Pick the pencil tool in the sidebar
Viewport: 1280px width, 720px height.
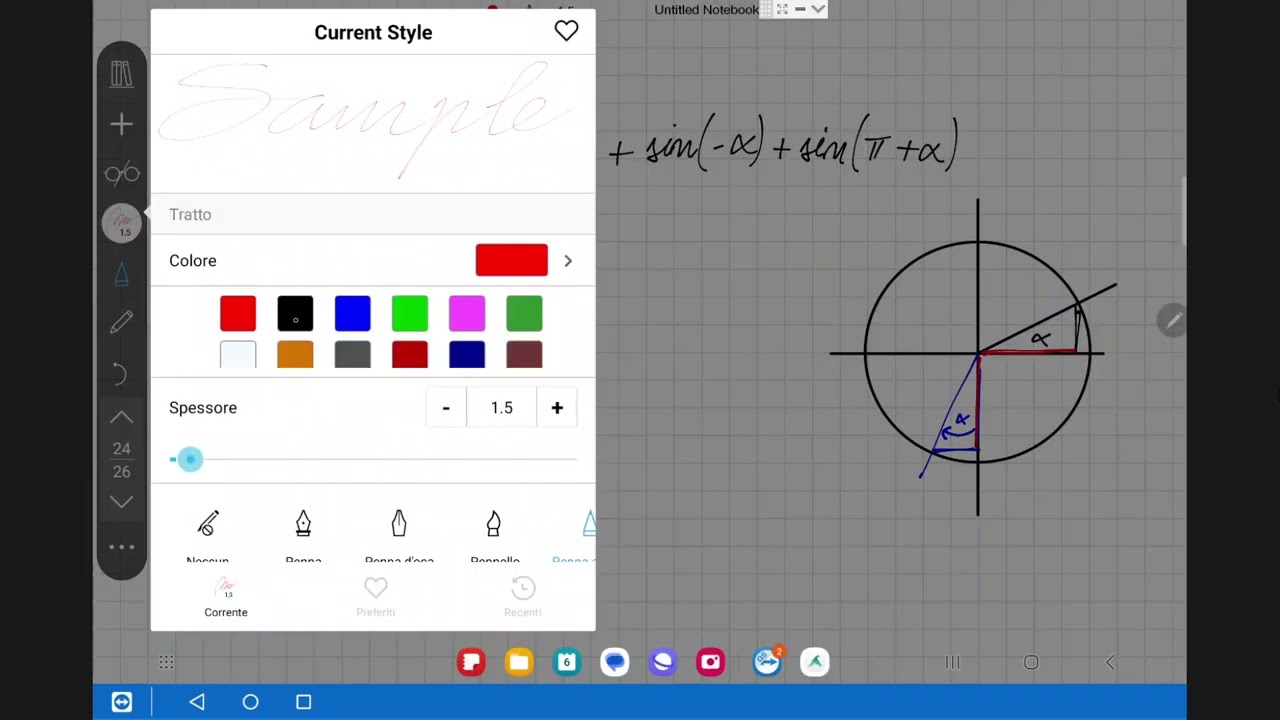(121, 322)
